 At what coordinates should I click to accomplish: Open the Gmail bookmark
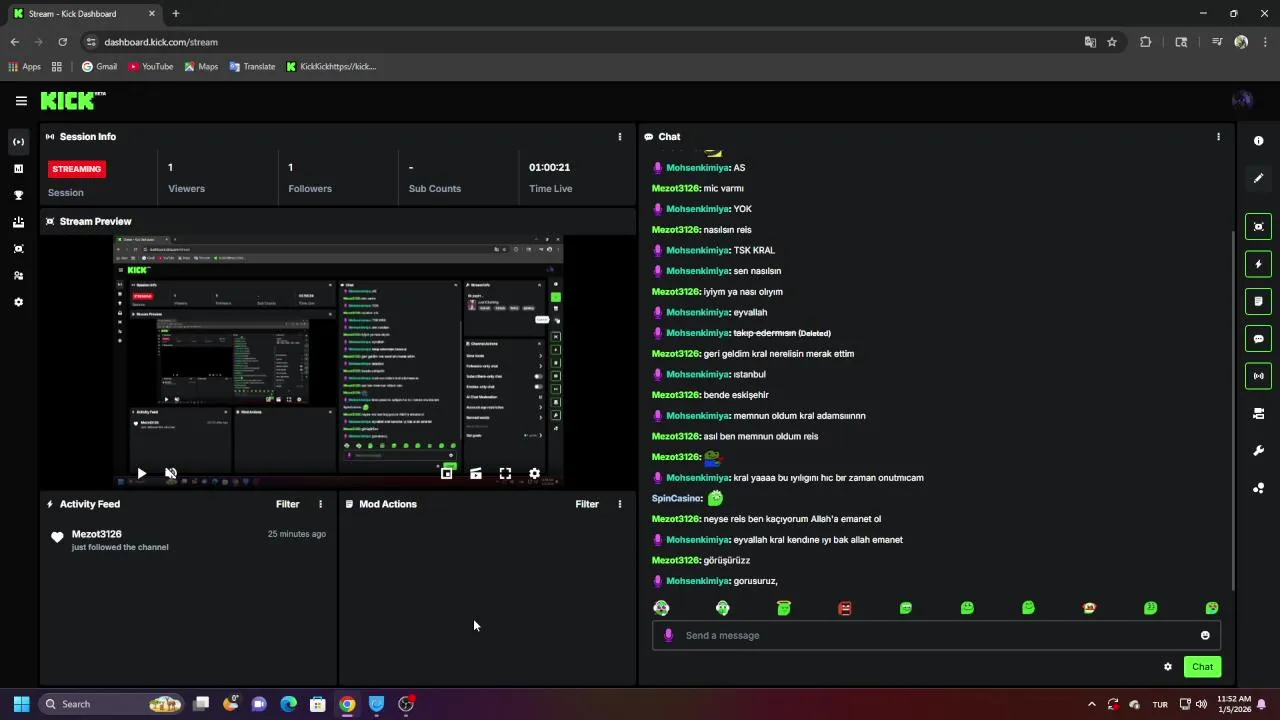pos(99,67)
